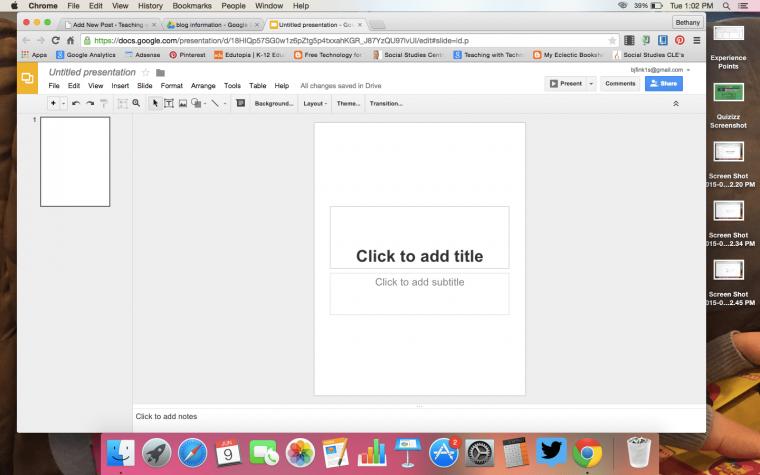760x475 pixels.
Task: Select the shape tool icon
Action: click(x=196, y=103)
